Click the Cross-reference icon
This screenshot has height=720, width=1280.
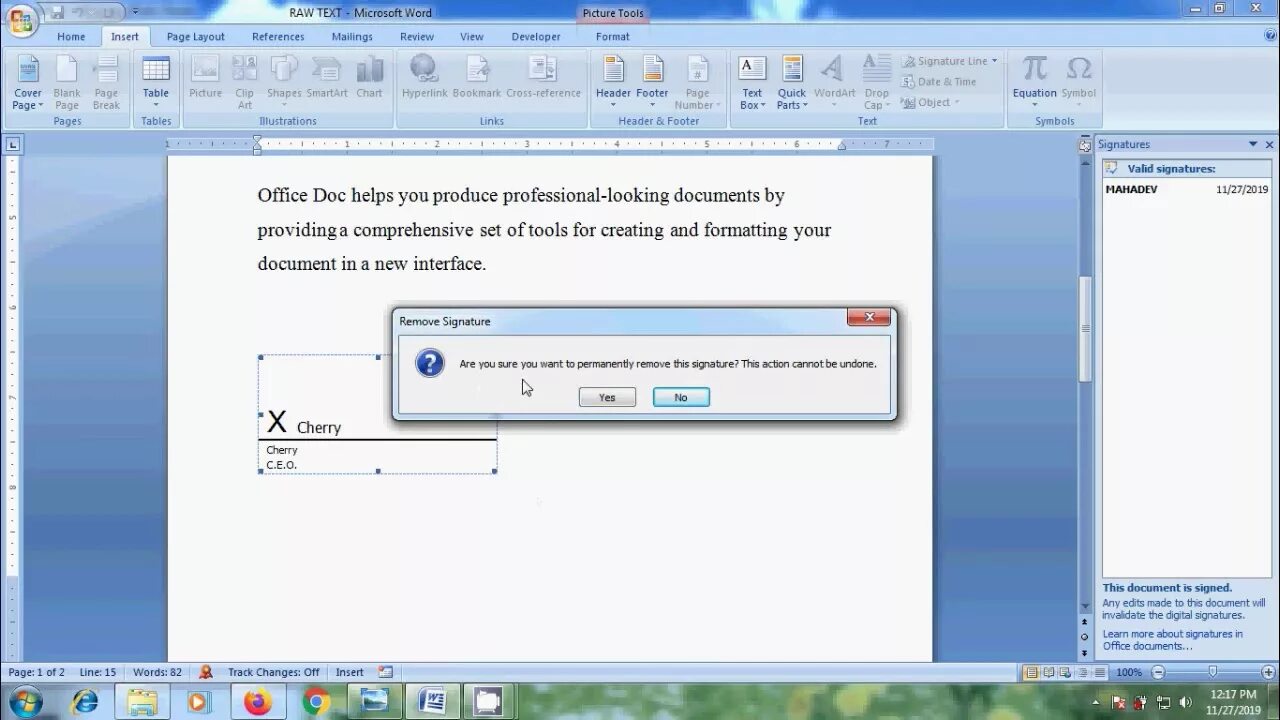coord(543,78)
